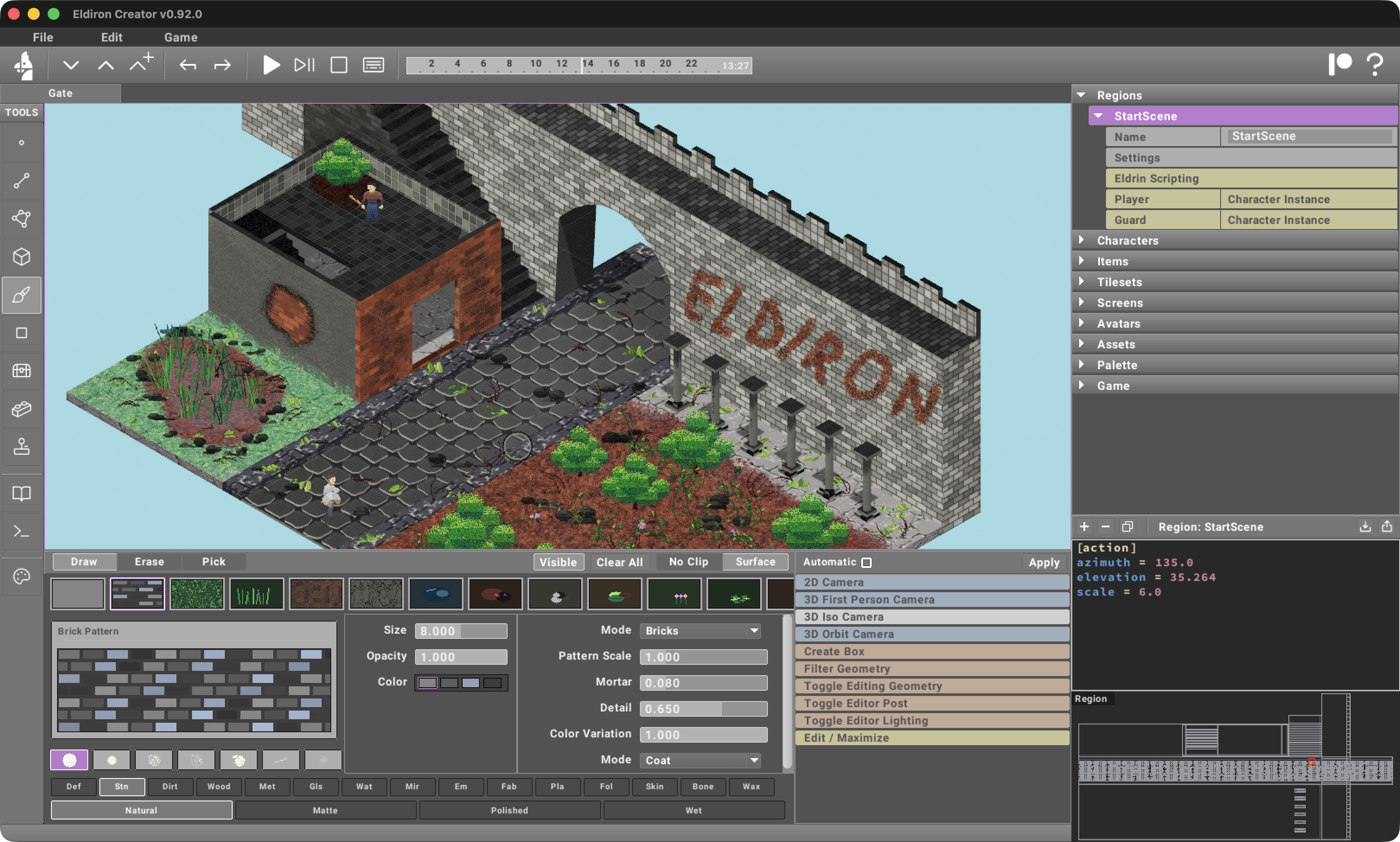The width and height of the screenshot is (1400, 842).
Task: Open the Coat mode dropdown
Action: pyautogui.click(x=701, y=760)
